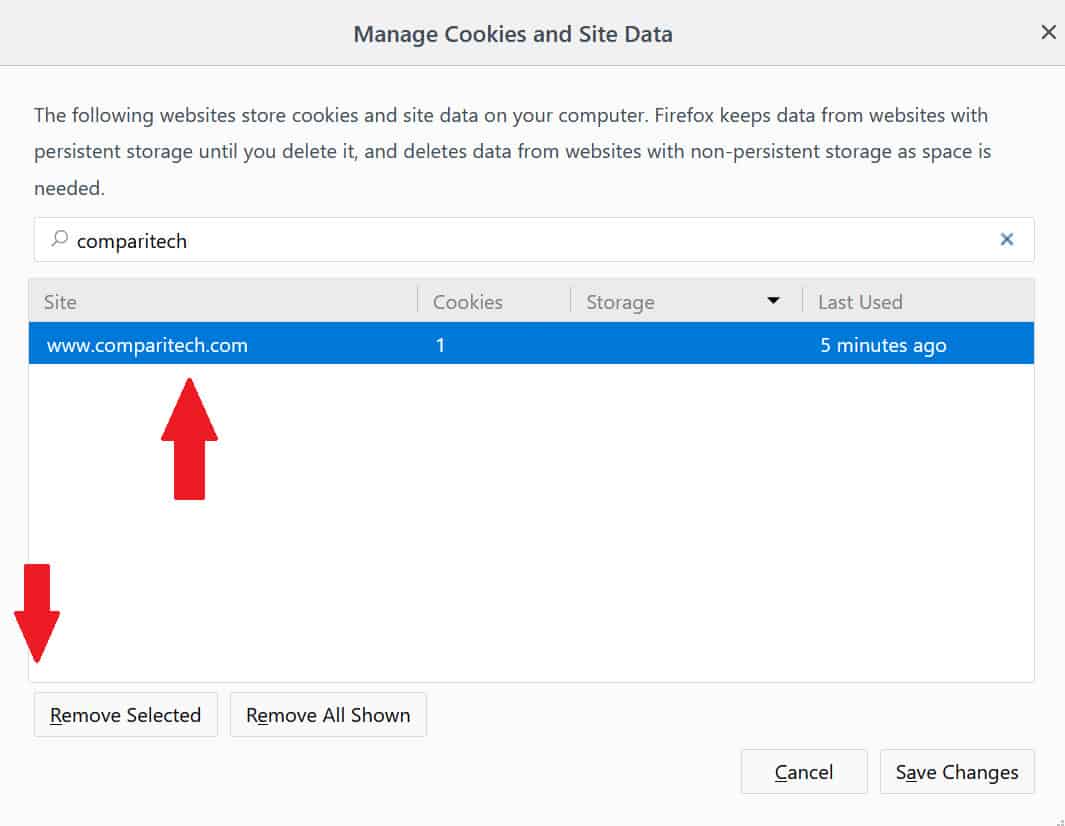
Task: Focus the search field containing comparitech
Action: click(534, 240)
